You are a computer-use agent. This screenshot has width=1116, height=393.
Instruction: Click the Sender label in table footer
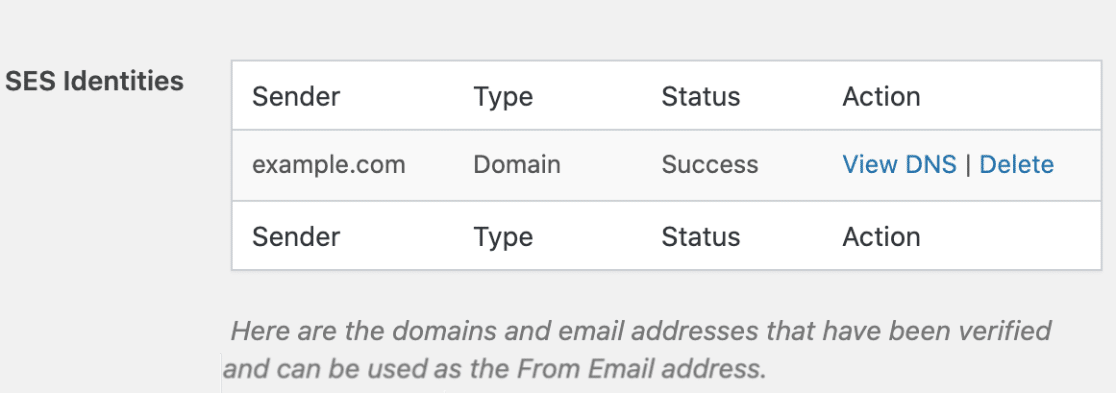(x=295, y=236)
